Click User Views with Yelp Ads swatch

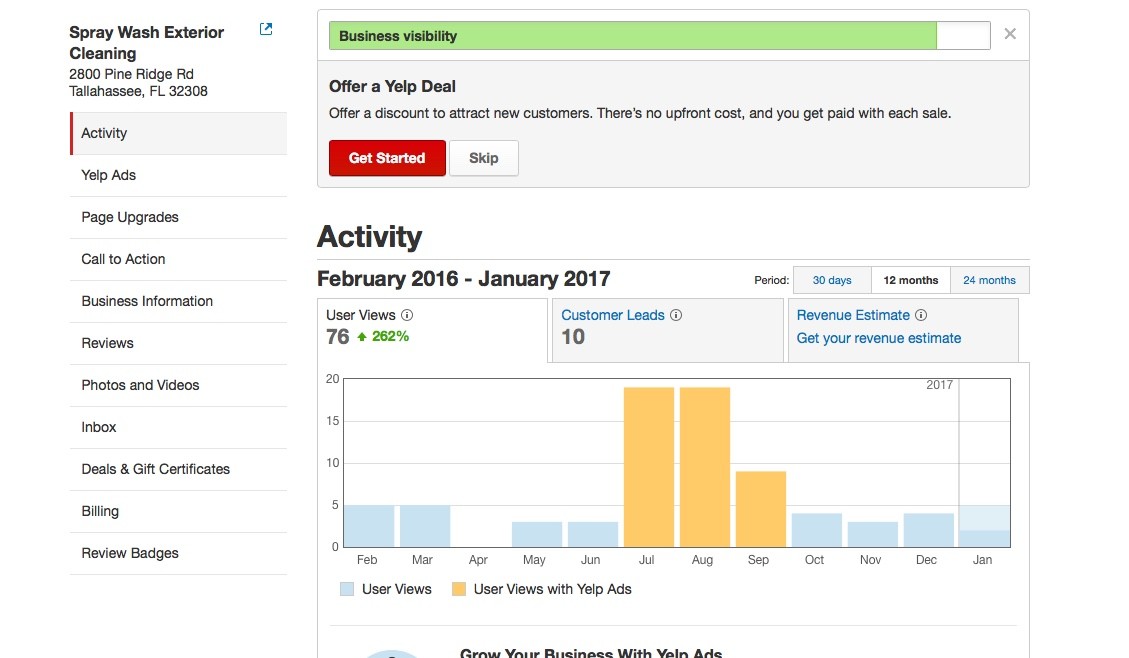click(459, 589)
